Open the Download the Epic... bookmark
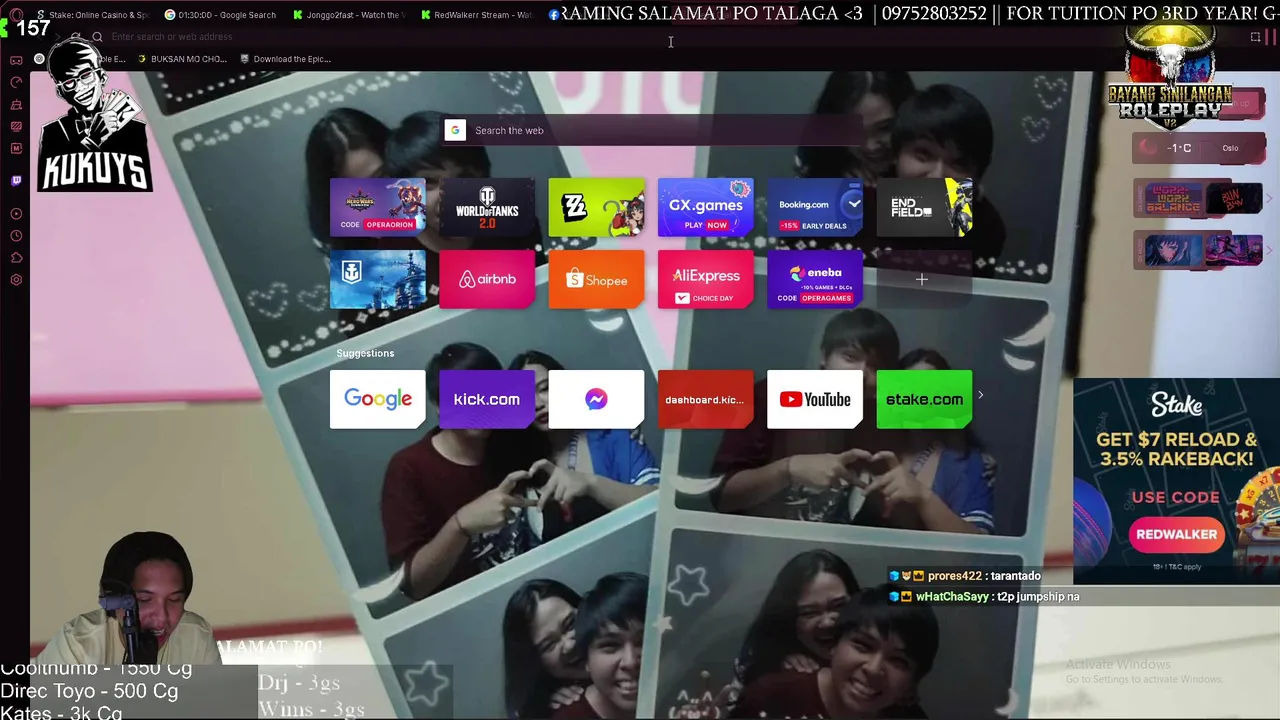1280x720 pixels. click(x=285, y=59)
